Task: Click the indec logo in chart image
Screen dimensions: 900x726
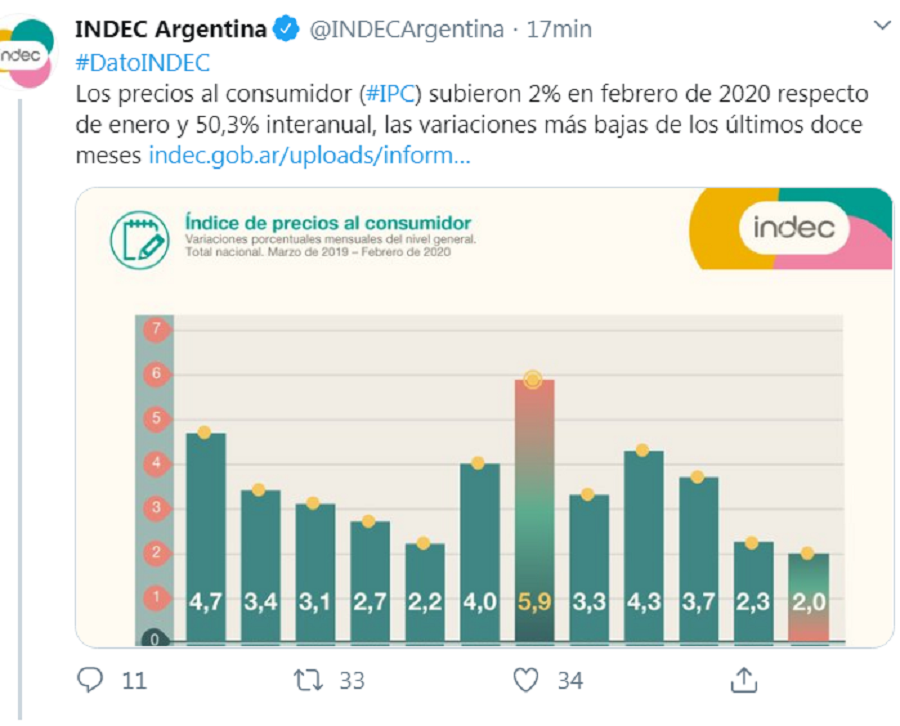Action: click(x=794, y=227)
